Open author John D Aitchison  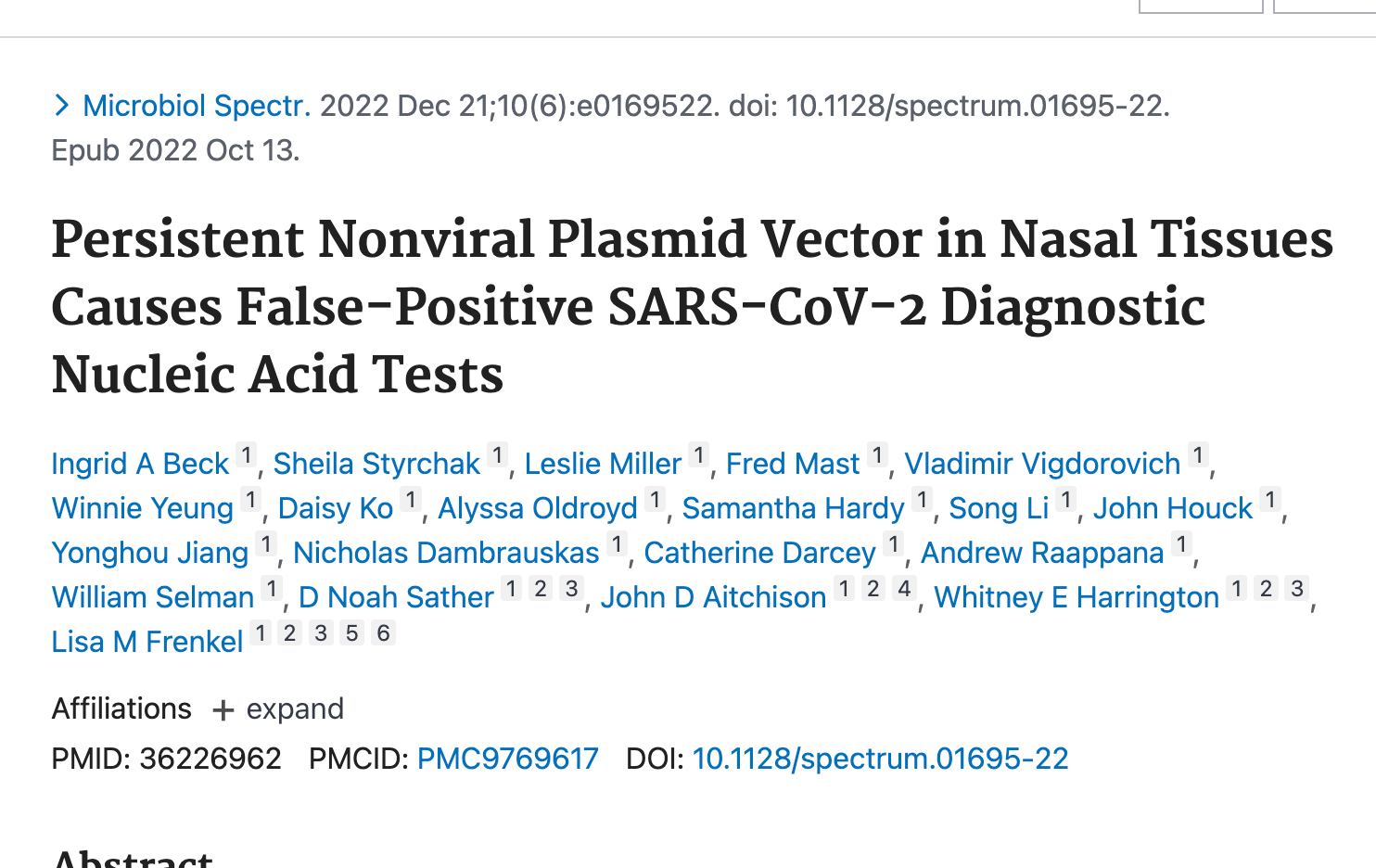coord(713,597)
